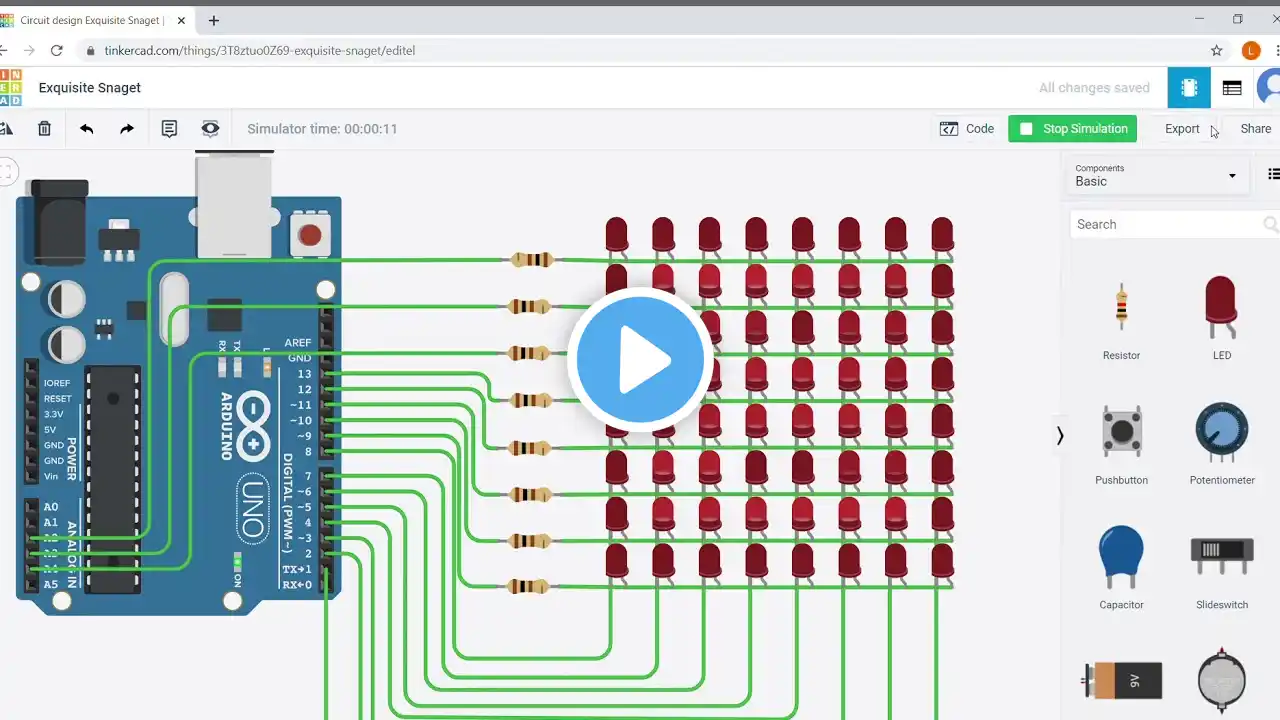Bookmark this page with the star icon

[1216, 50]
